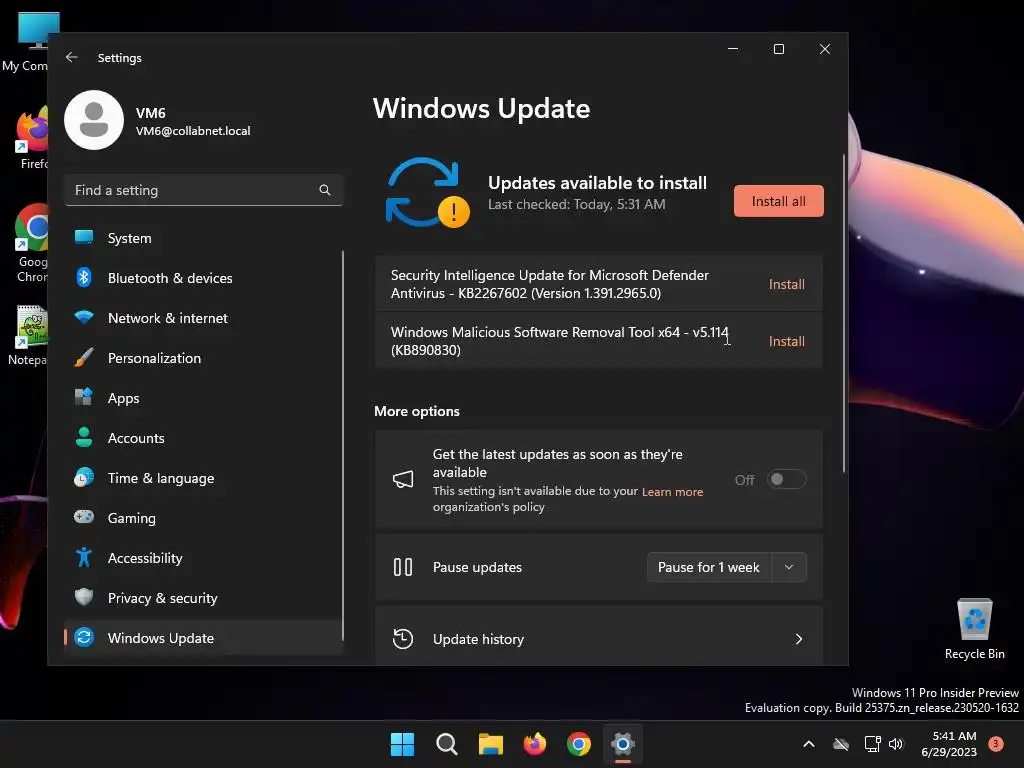Viewport: 1024px width, 768px height.
Task: Click the Bluetooth & devices icon
Action: tap(84, 278)
